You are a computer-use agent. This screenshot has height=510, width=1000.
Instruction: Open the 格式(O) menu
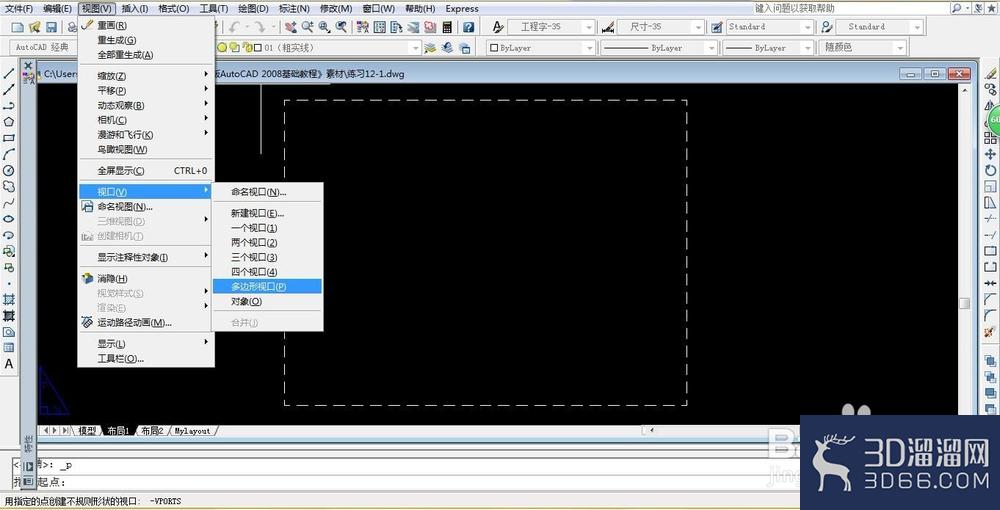click(174, 9)
